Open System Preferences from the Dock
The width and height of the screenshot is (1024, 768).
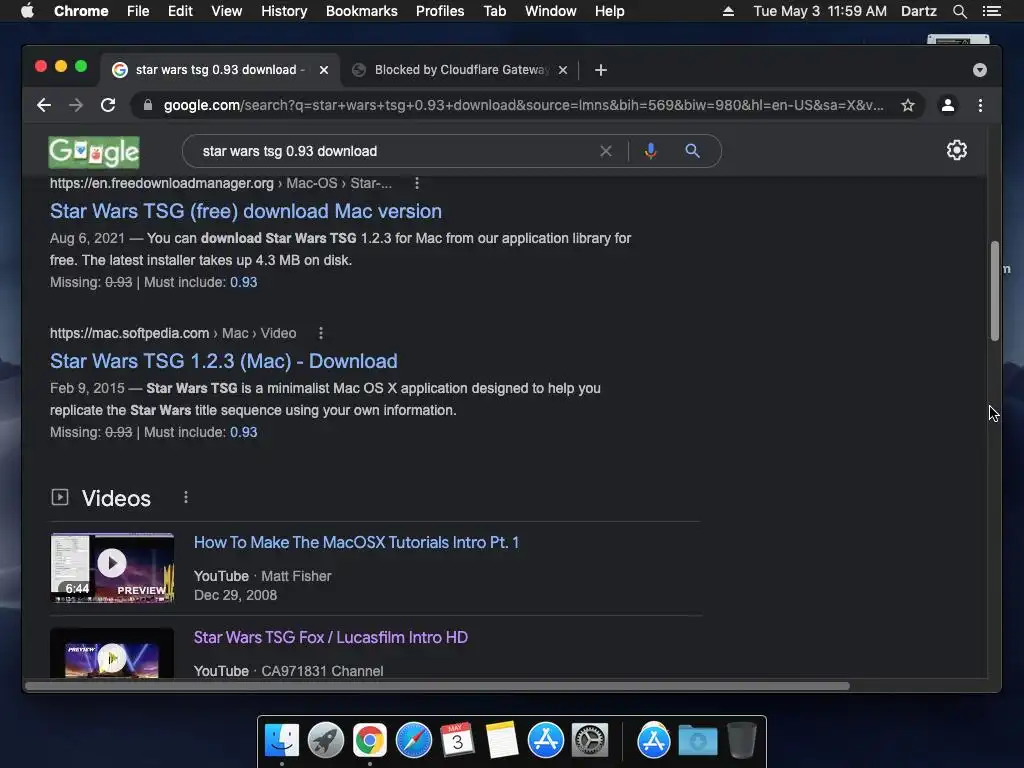590,740
